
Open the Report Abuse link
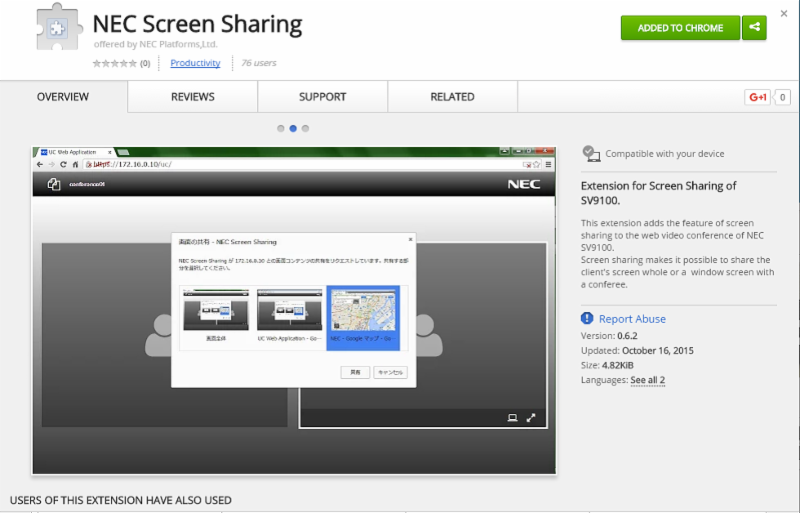632,319
